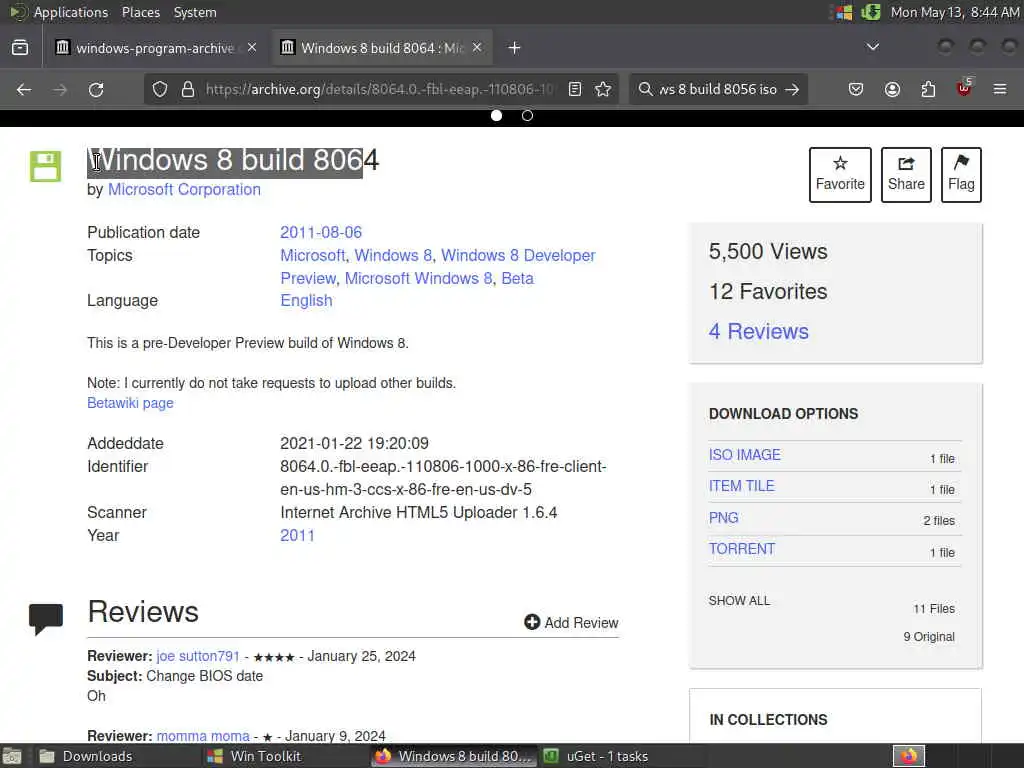Open the tracking protection shield icon
Image resolution: width=1024 pixels, height=768 pixels.
coord(160,89)
